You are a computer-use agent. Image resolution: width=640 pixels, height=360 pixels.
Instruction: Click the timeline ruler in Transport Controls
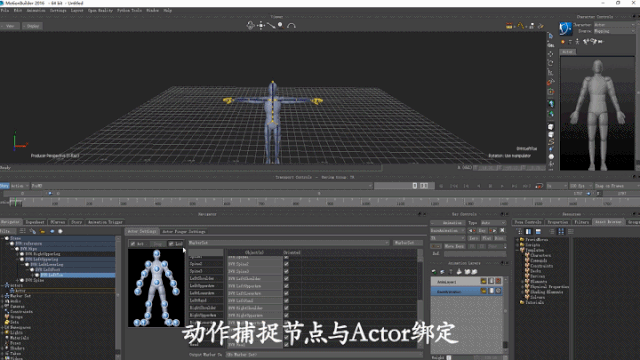click(318, 202)
